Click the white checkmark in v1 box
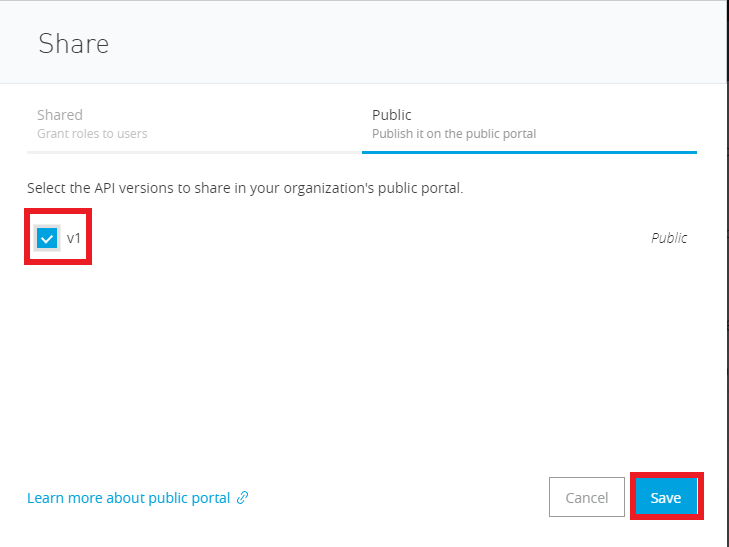The height and width of the screenshot is (547, 729). [x=46, y=238]
